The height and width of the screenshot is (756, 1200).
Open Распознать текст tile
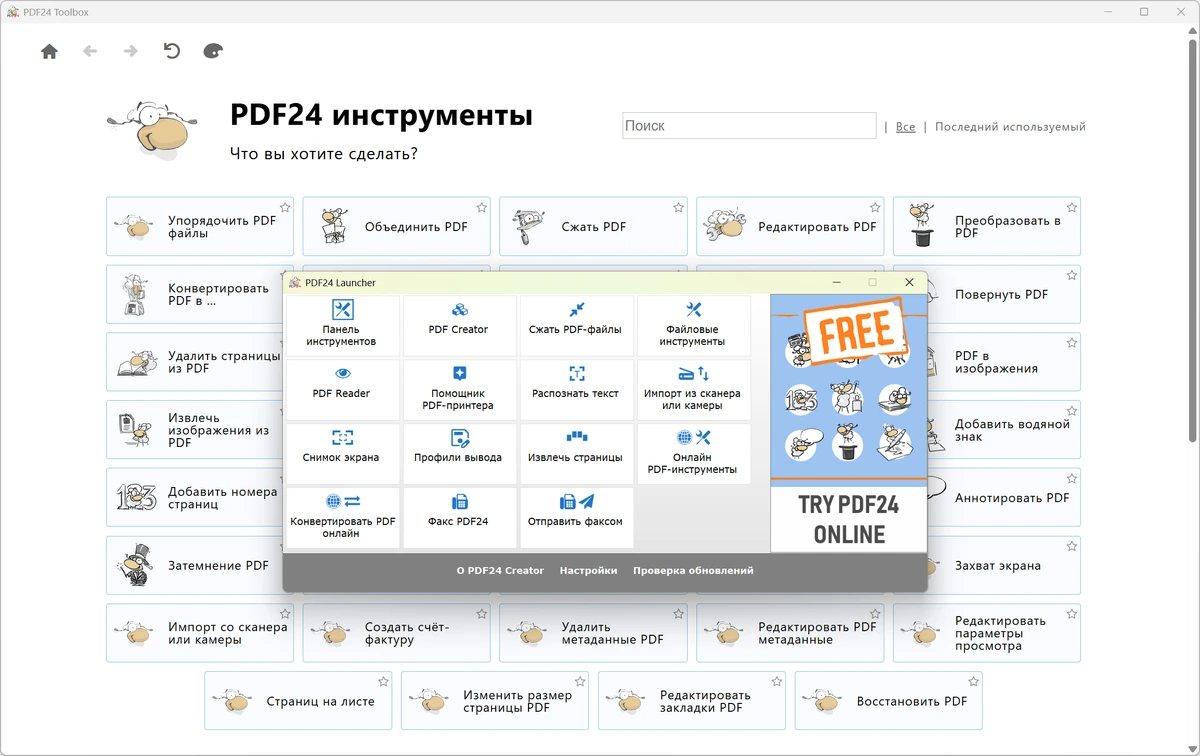[576, 389]
